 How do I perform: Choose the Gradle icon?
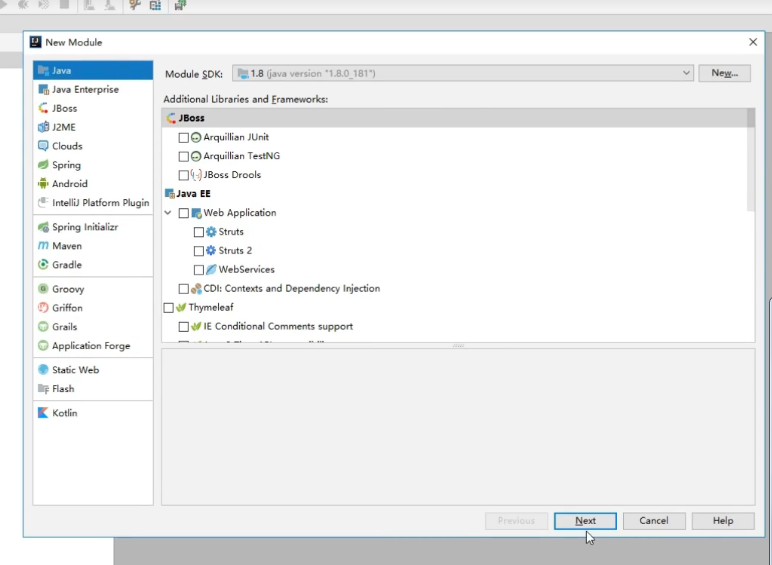click(43, 265)
